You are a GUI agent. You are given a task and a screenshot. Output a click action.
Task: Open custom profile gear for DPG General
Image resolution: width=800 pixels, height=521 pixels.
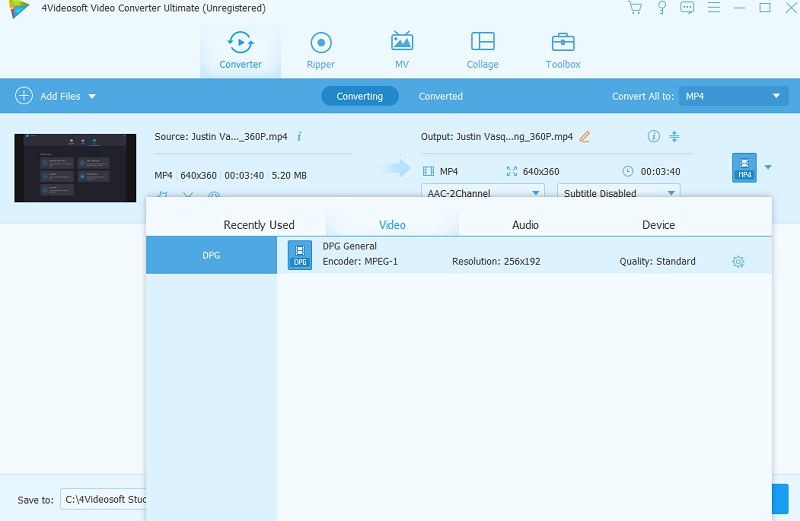pyautogui.click(x=738, y=262)
